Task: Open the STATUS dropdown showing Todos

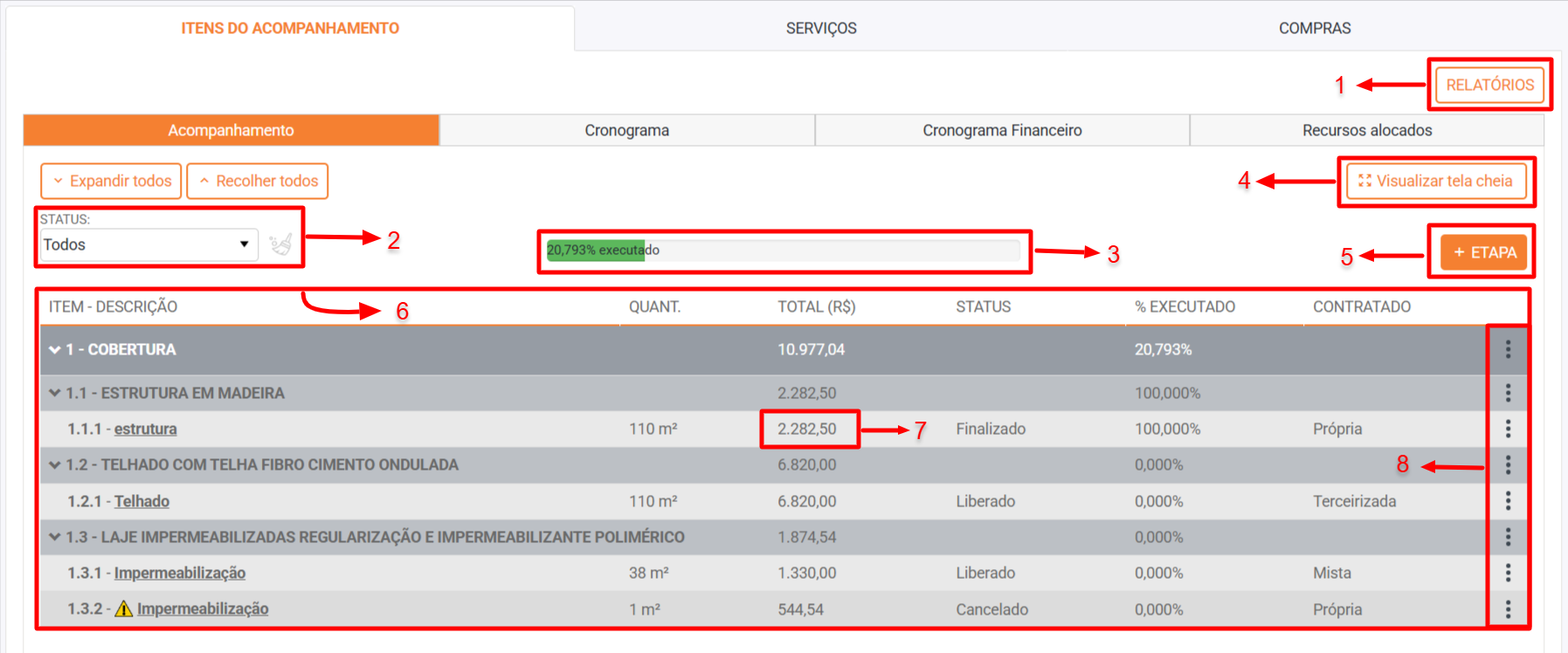Action: coord(147,244)
